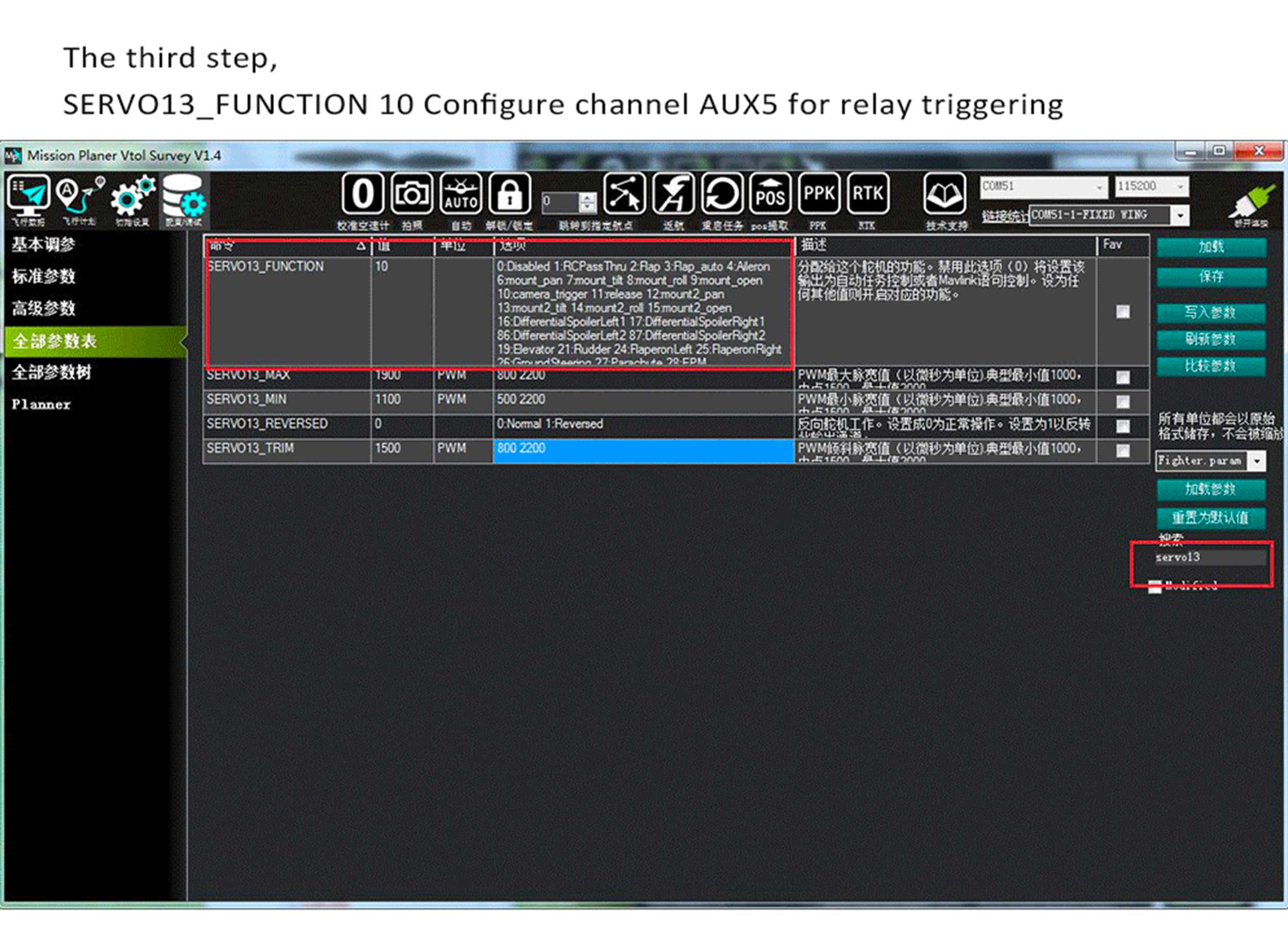The height and width of the screenshot is (942, 1288).
Task: Enable the Modified checkbox under search
Action: tap(1154, 586)
